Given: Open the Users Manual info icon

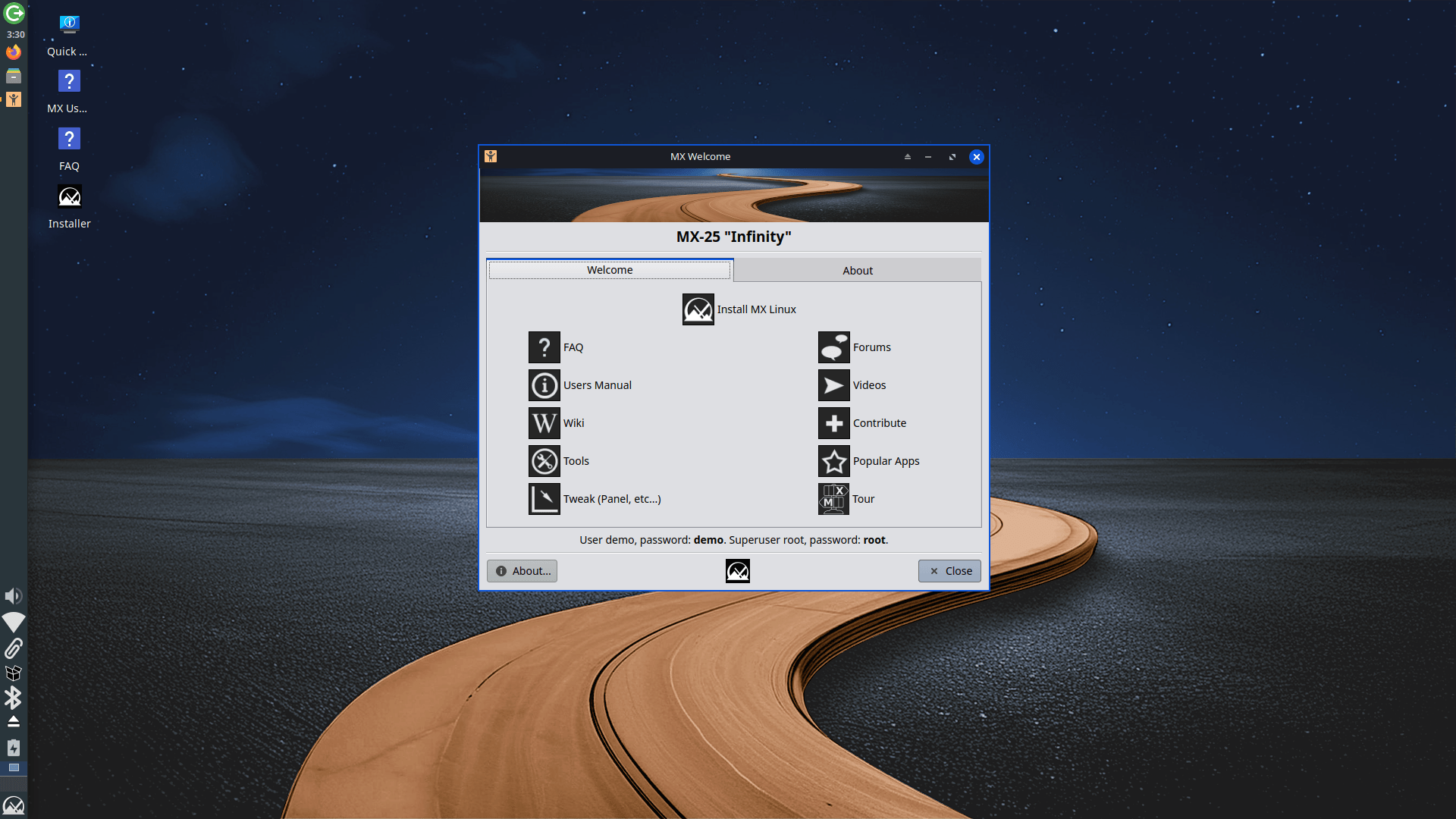Looking at the screenshot, I should (x=544, y=385).
